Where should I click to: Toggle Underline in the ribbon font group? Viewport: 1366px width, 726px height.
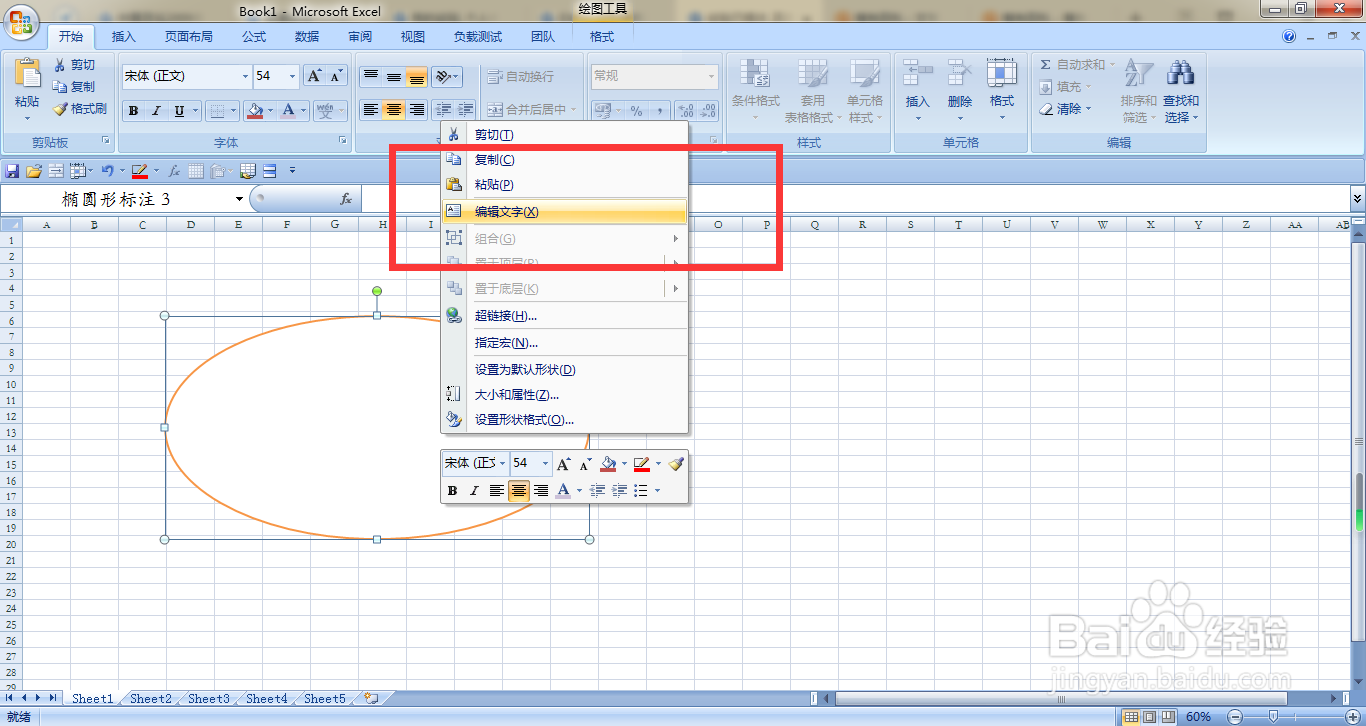tap(180, 110)
